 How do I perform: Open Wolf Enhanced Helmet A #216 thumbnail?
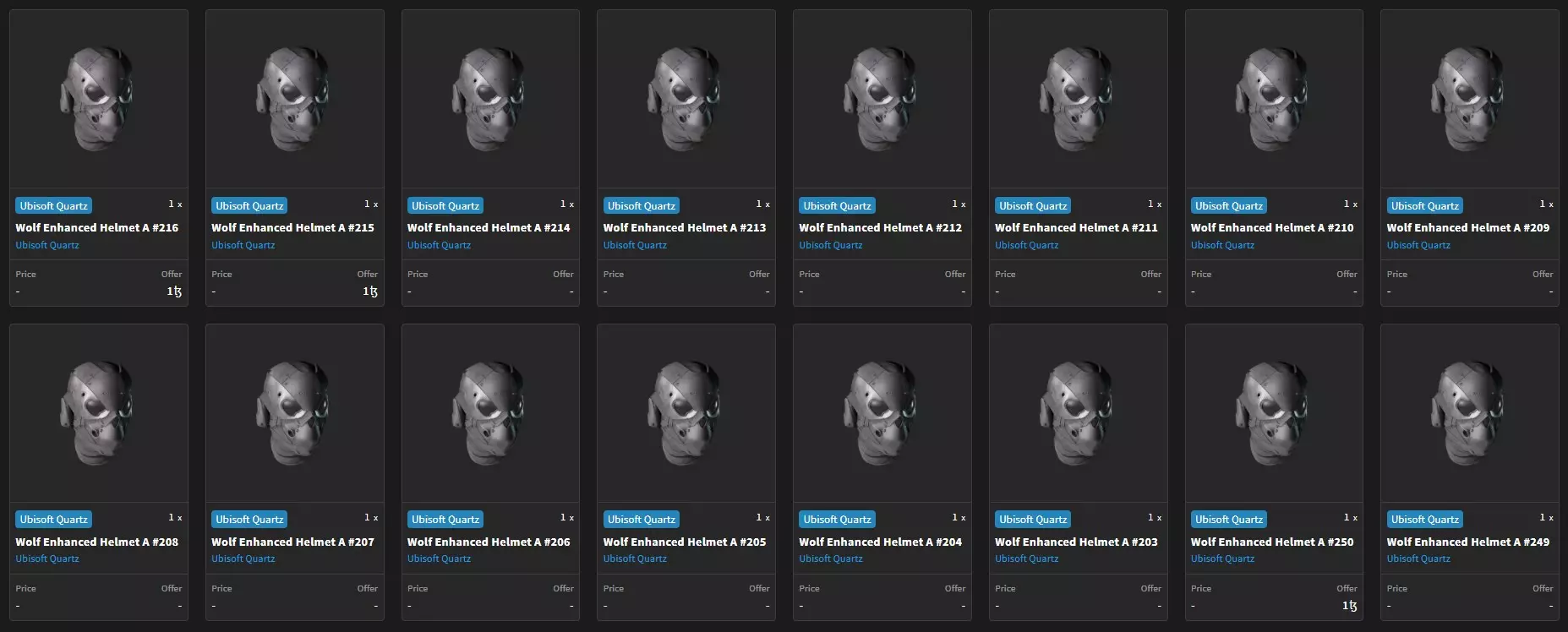98,99
